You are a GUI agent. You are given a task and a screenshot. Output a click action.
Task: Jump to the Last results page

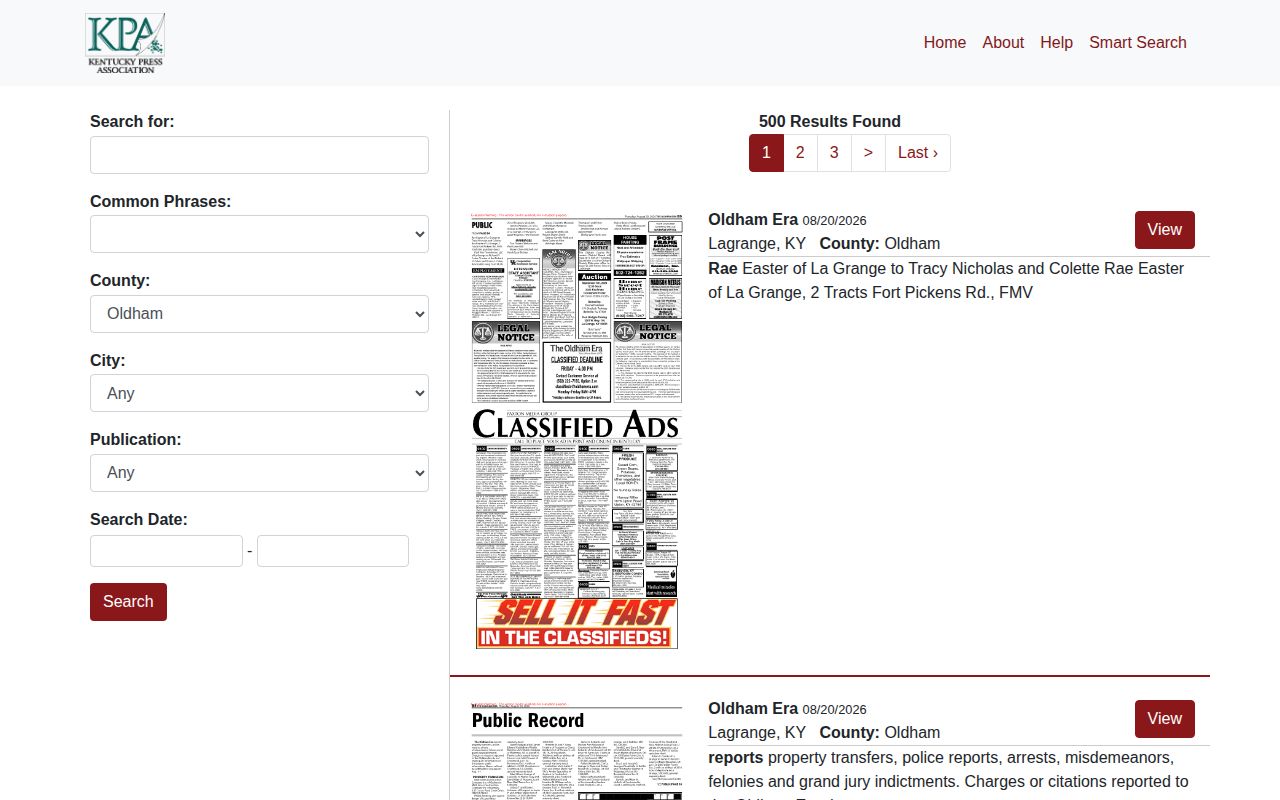click(918, 153)
